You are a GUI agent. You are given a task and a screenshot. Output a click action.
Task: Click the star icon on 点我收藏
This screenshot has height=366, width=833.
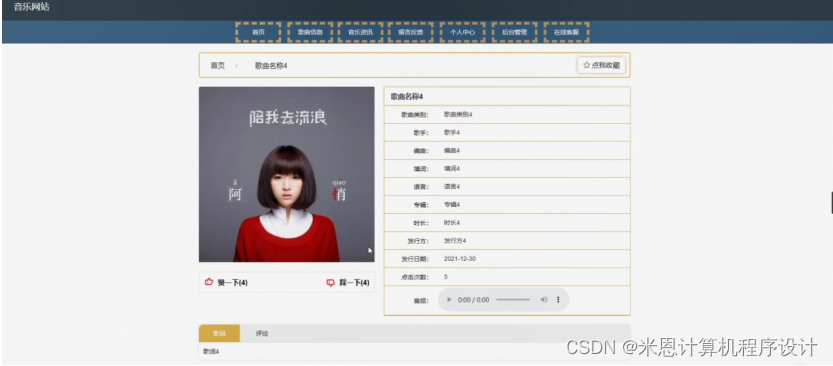(586, 65)
